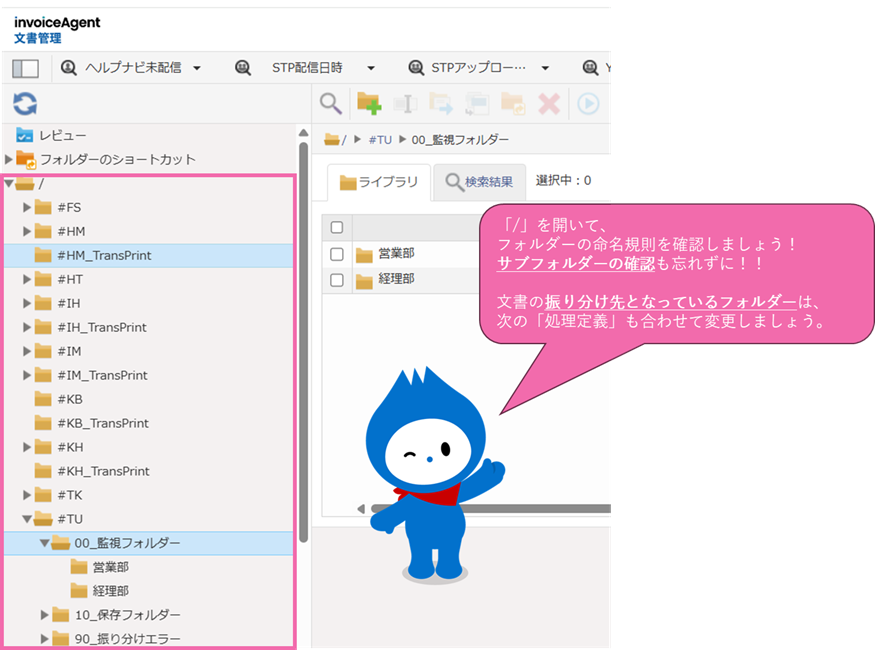
Task: Click the red delete X icon
Action: [549, 103]
